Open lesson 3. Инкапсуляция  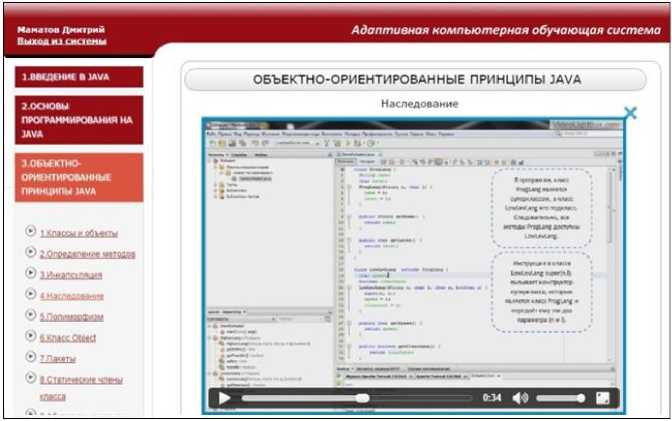71,275
